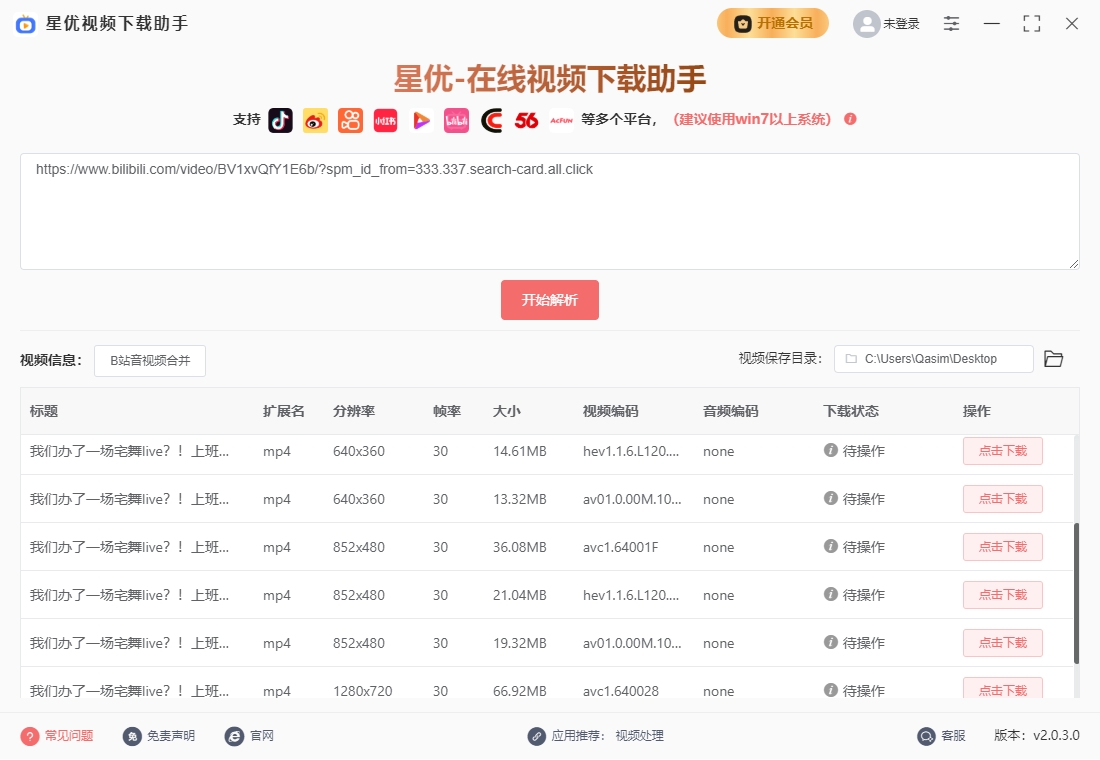Click the Xiaohongshu platform icon
Viewport: 1100px width, 760px height.
(x=386, y=120)
